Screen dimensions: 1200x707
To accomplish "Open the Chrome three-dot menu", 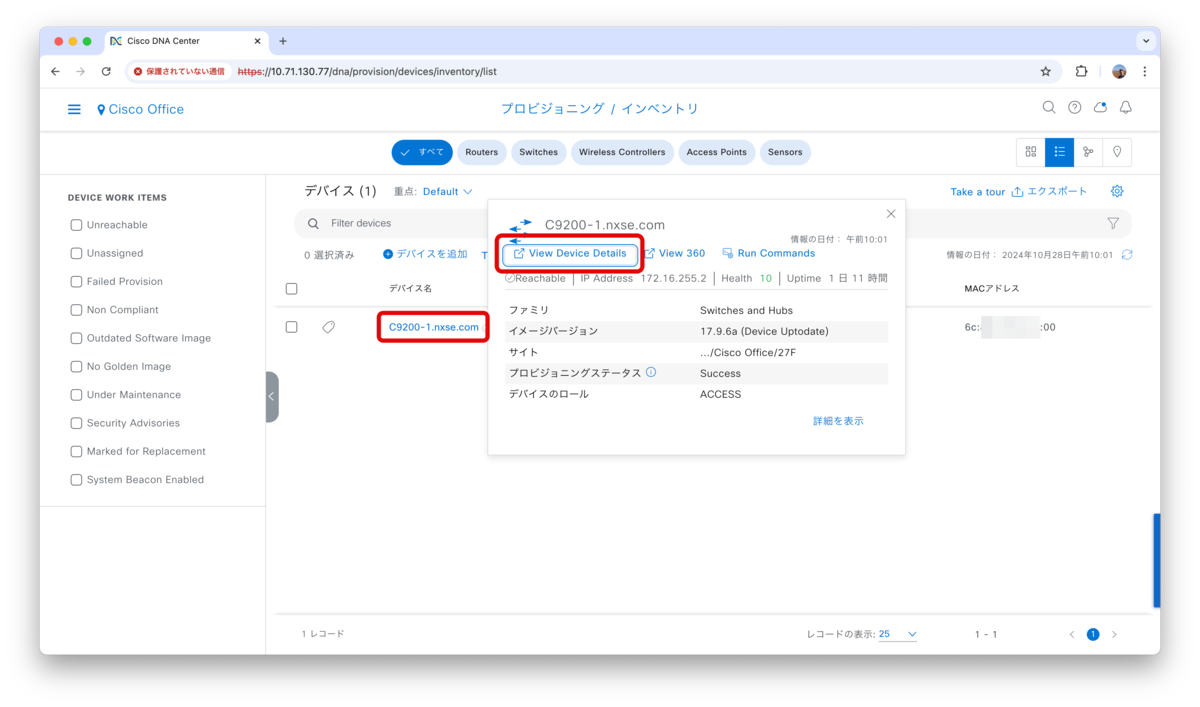I will pos(1145,72).
